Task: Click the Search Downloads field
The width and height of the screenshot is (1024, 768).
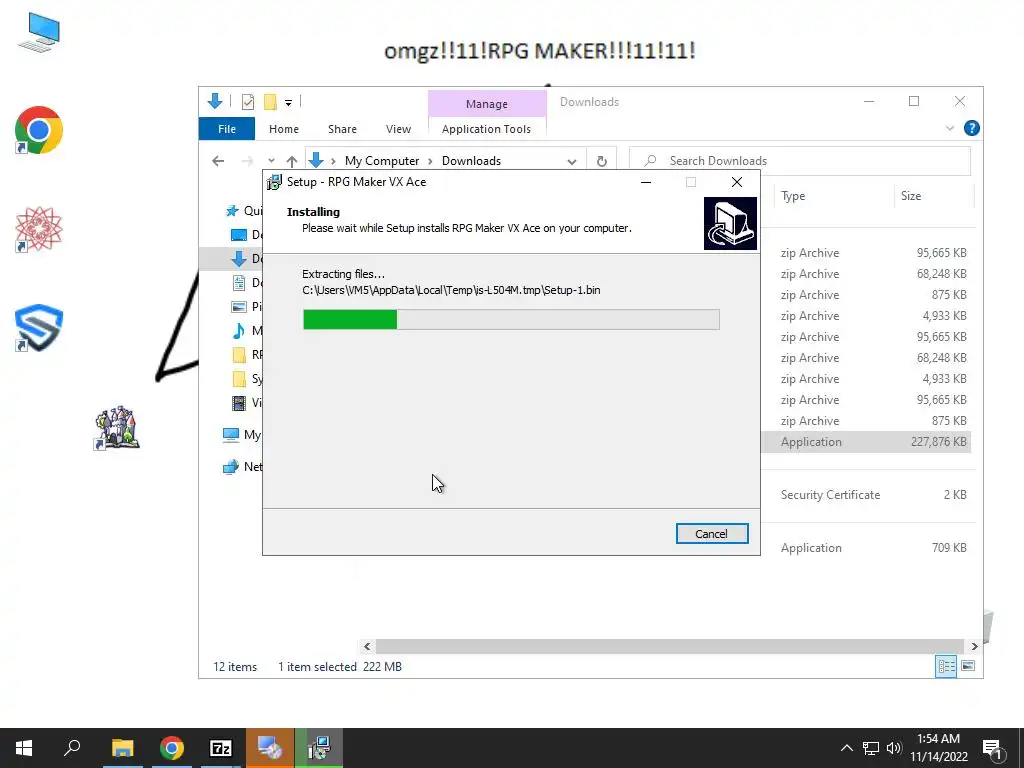Action: [799, 161]
